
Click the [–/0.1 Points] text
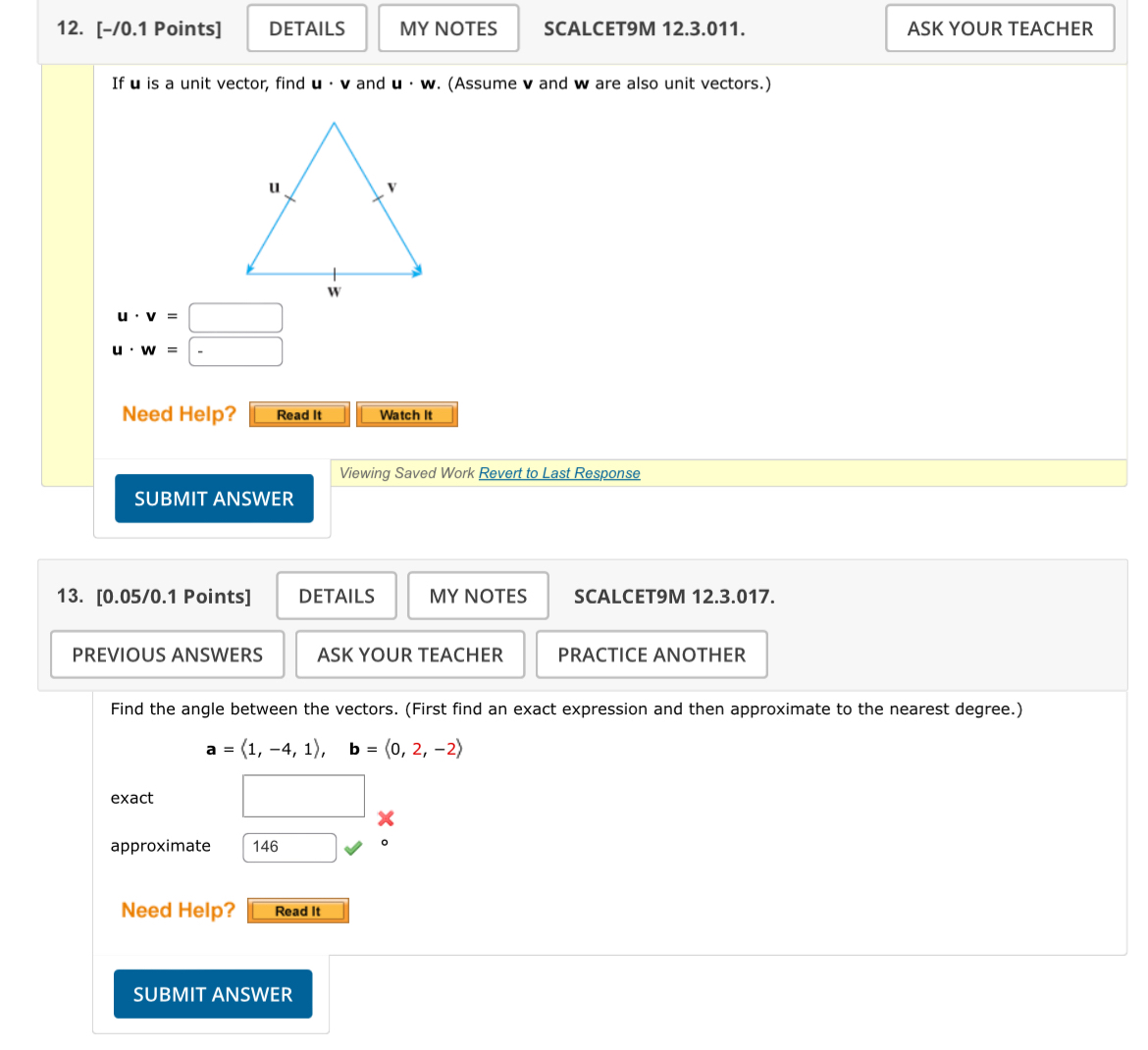coord(159,28)
